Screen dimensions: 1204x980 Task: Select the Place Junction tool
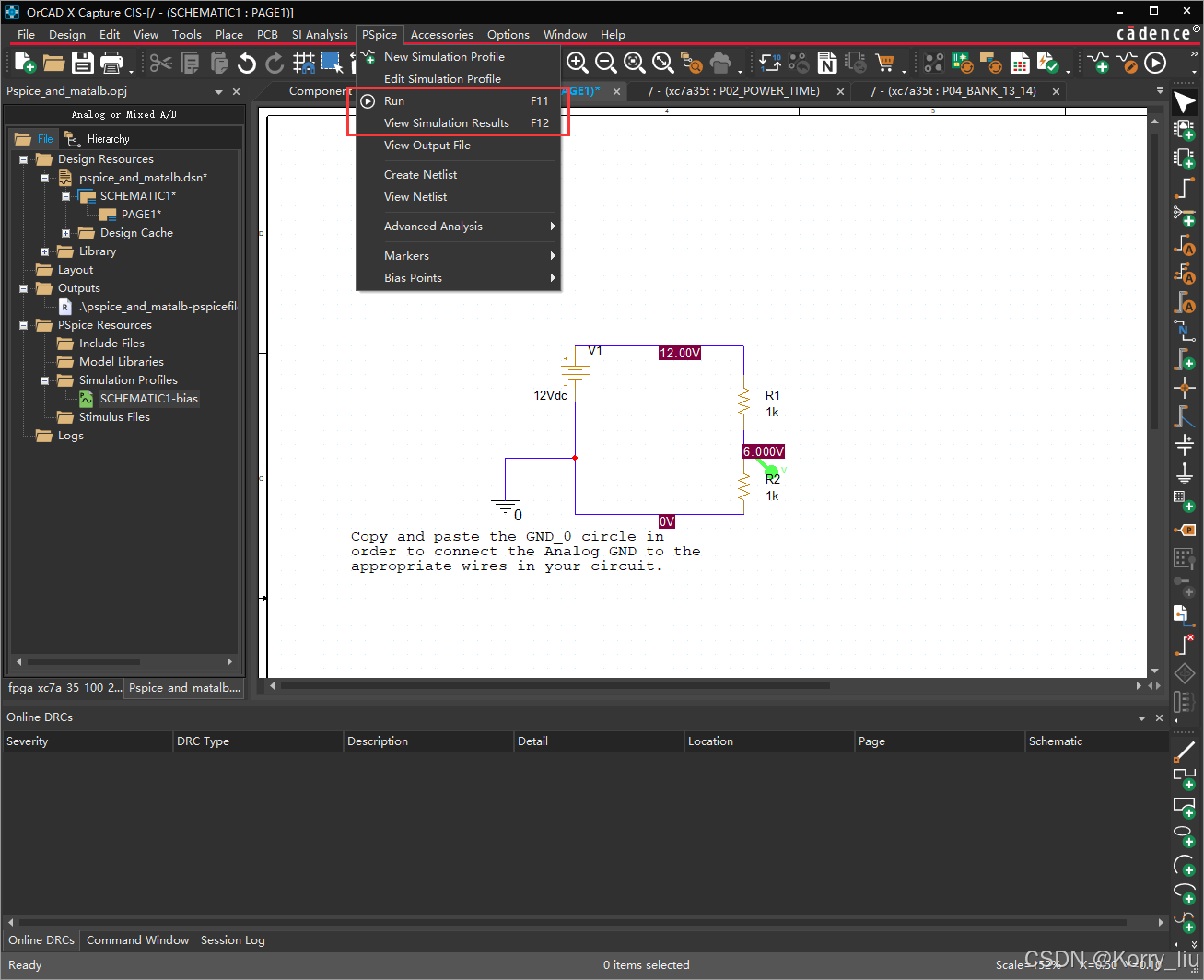tap(1186, 389)
